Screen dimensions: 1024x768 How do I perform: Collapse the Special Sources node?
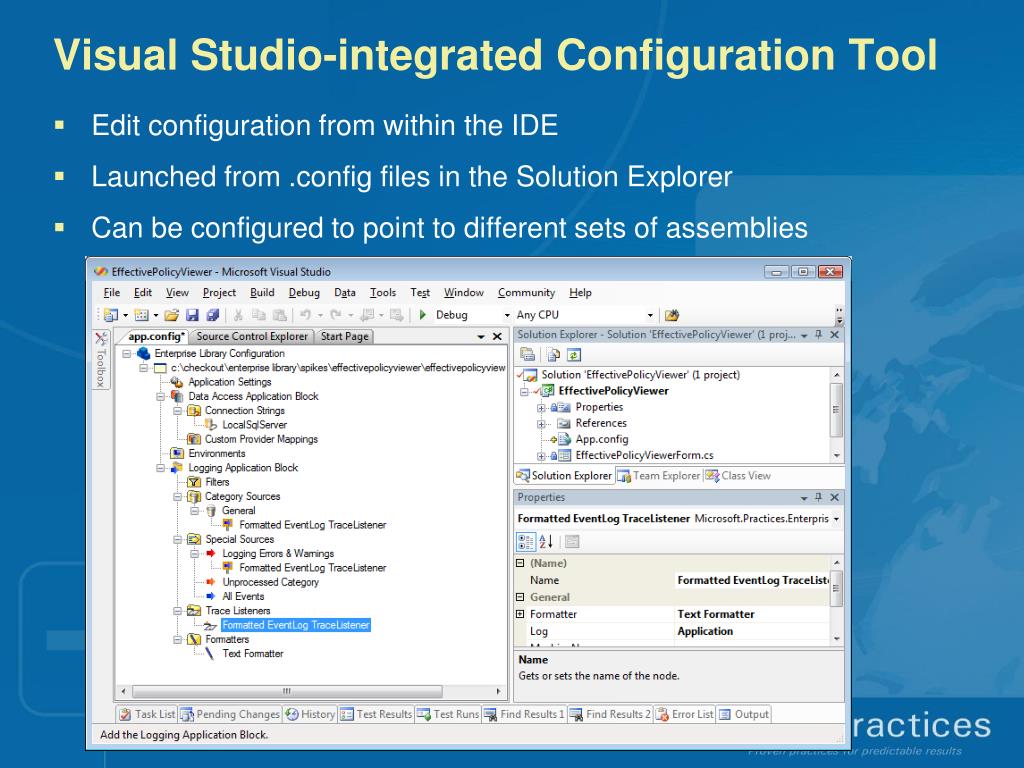point(178,539)
